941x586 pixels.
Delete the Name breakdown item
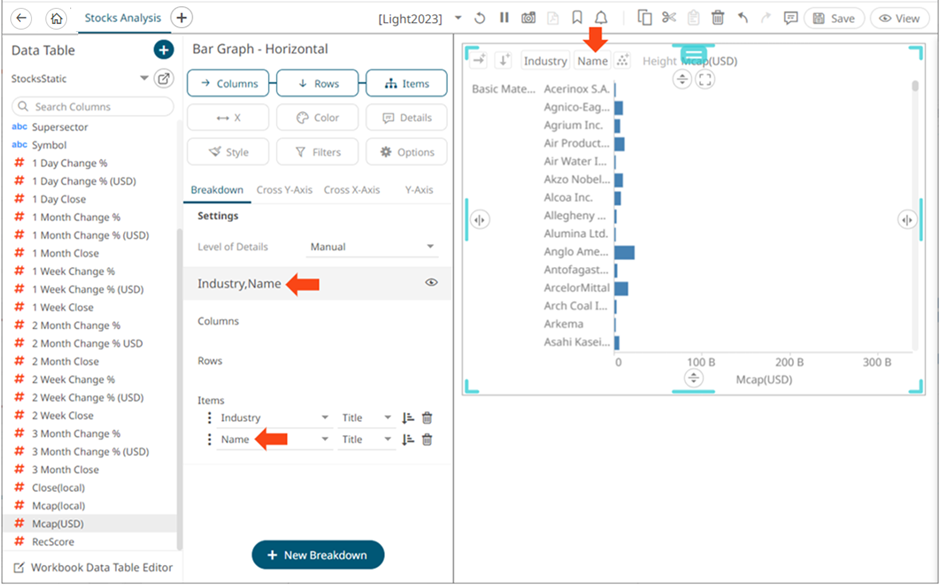pyautogui.click(x=427, y=440)
